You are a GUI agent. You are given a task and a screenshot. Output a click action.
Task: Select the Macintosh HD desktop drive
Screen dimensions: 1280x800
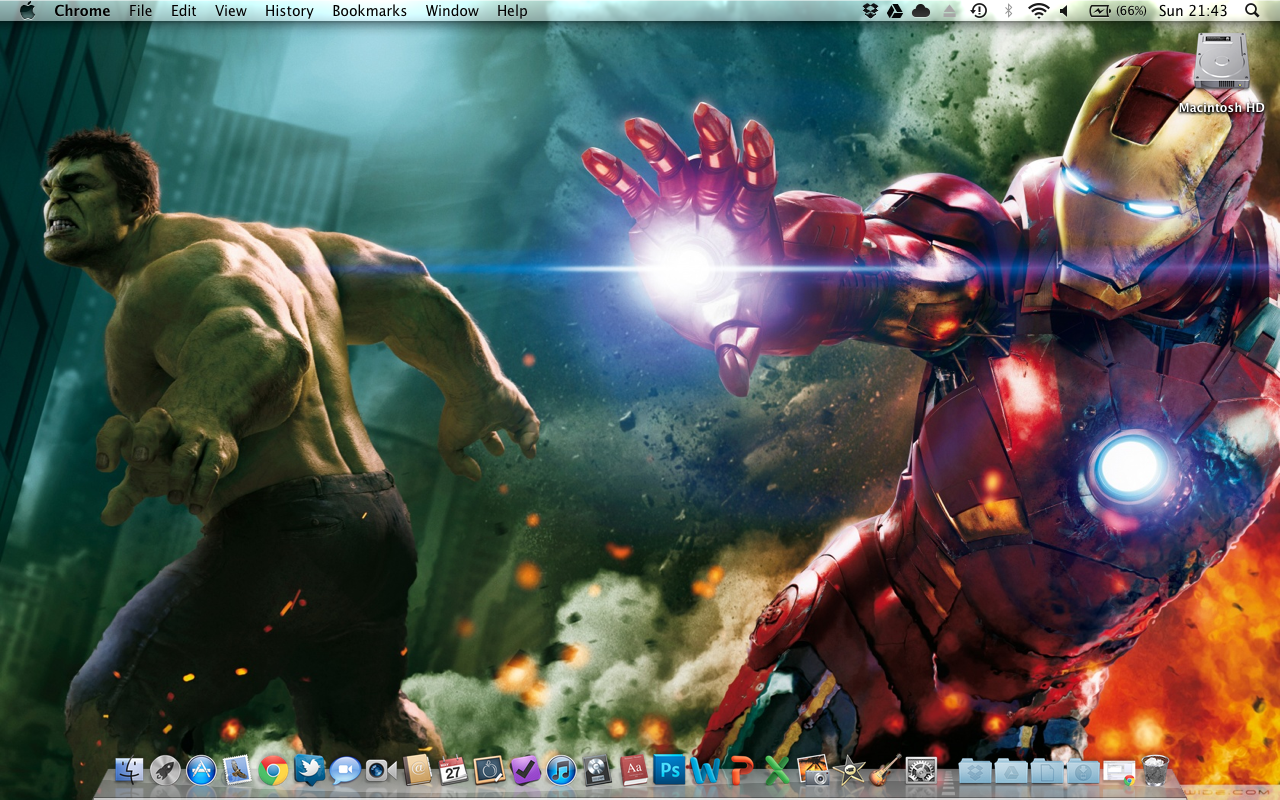(x=1221, y=72)
